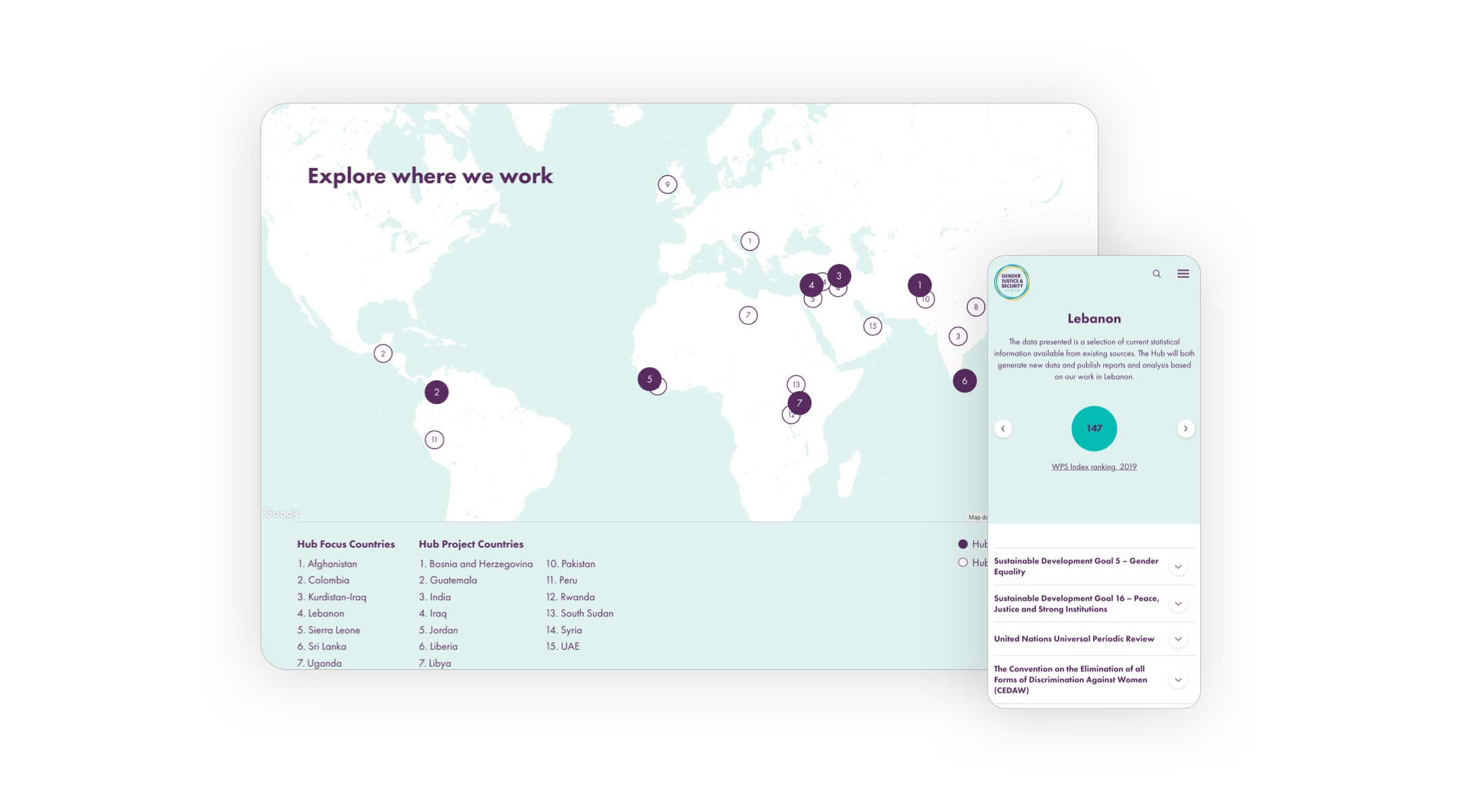Click South Sudan in project list

tap(579, 614)
